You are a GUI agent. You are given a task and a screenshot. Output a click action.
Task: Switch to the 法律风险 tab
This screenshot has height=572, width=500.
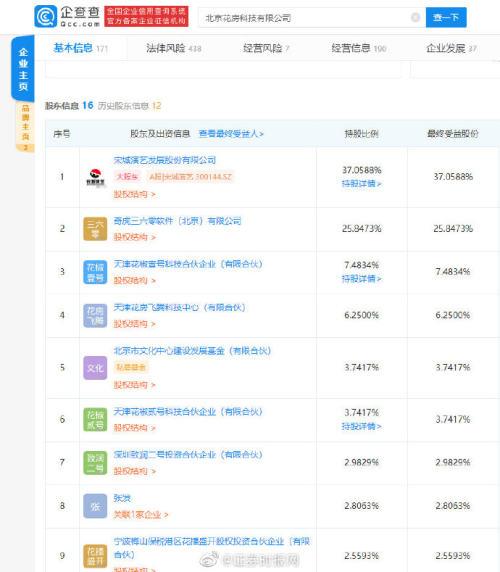click(174, 48)
